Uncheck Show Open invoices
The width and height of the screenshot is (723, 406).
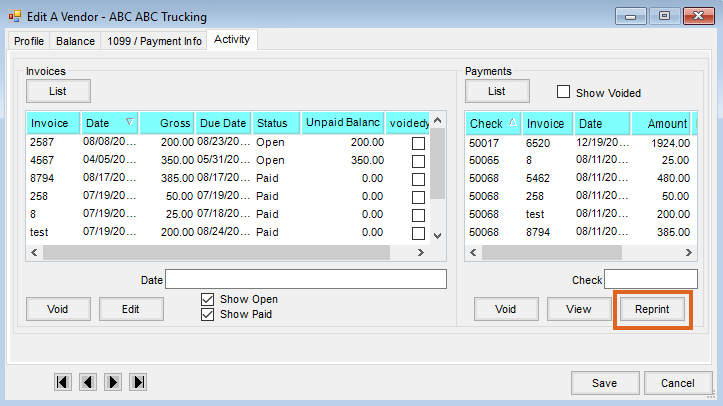point(207,300)
